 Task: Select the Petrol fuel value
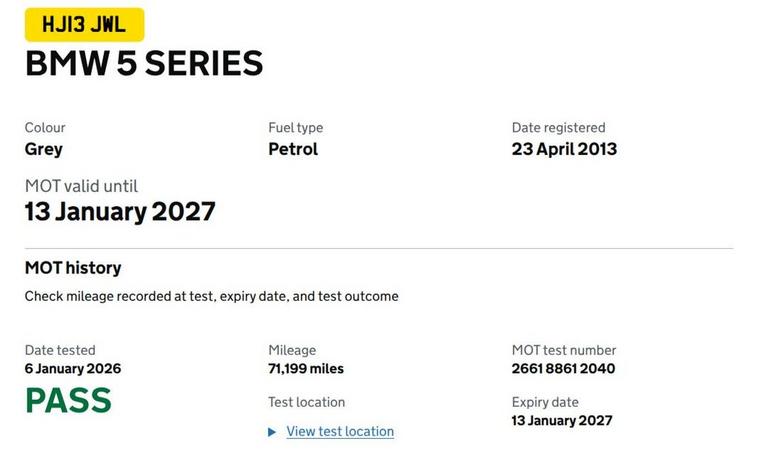point(293,149)
